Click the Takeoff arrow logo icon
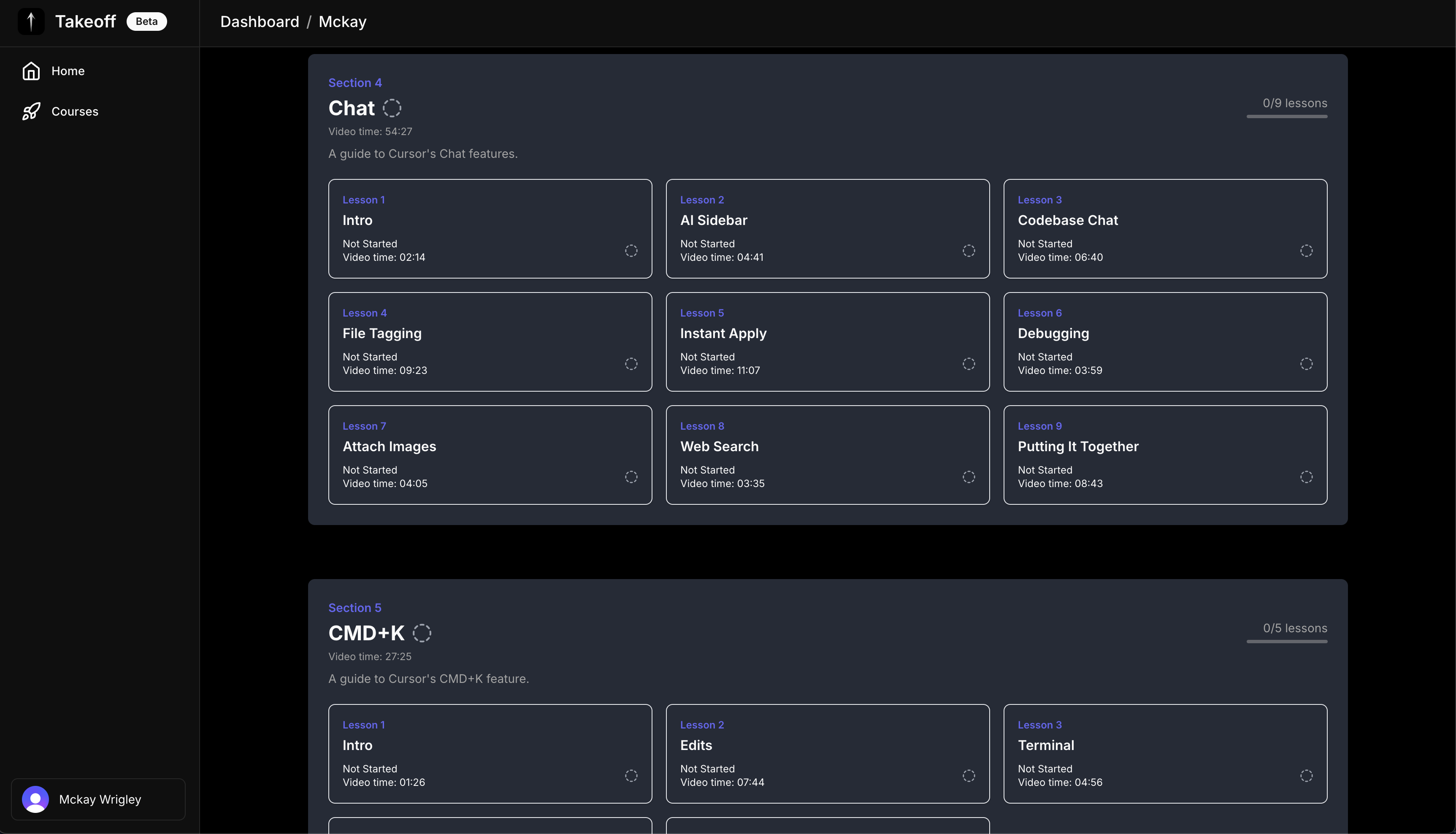 point(31,22)
